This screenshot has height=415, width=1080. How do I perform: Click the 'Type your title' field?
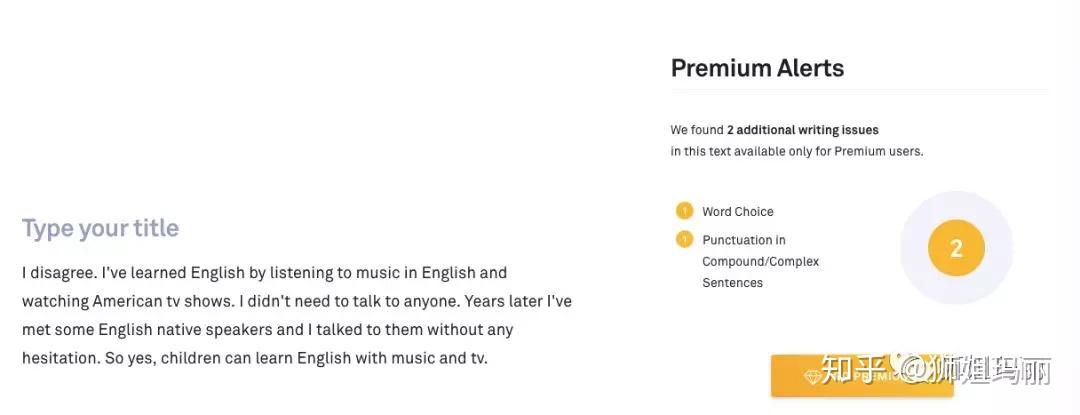tap(100, 228)
